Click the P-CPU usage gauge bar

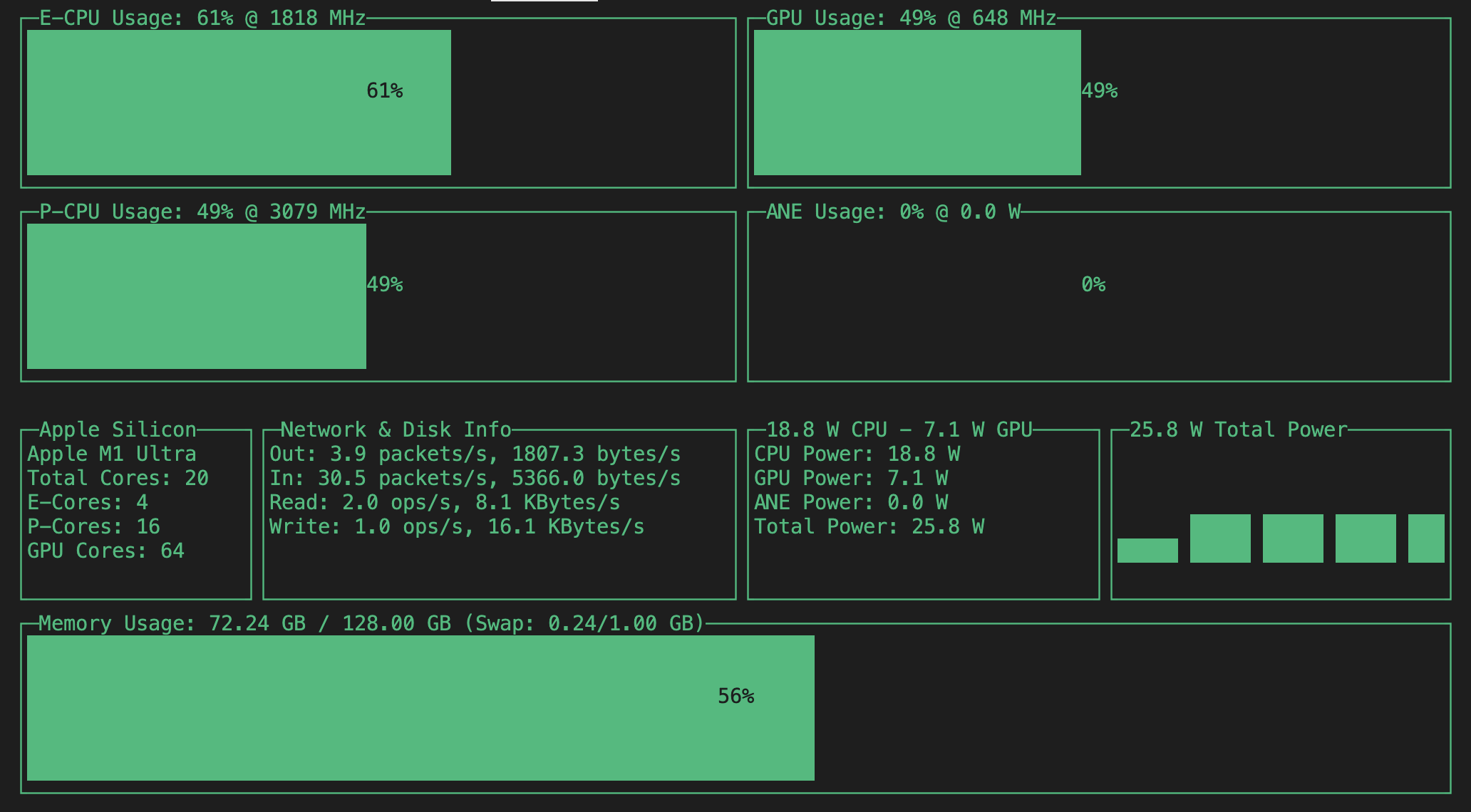[x=197, y=296]
